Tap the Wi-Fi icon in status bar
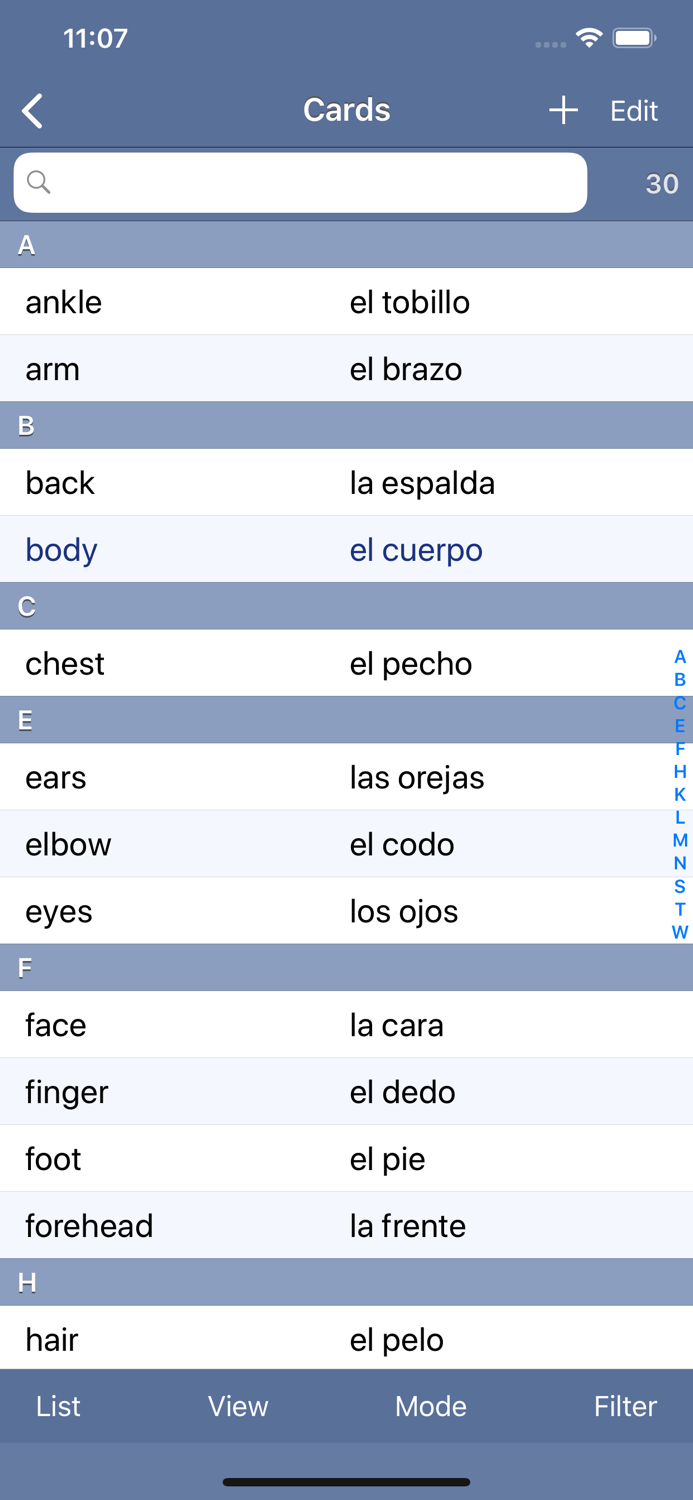The width and height of the screenshot is (693, 1500). point(588,38)
